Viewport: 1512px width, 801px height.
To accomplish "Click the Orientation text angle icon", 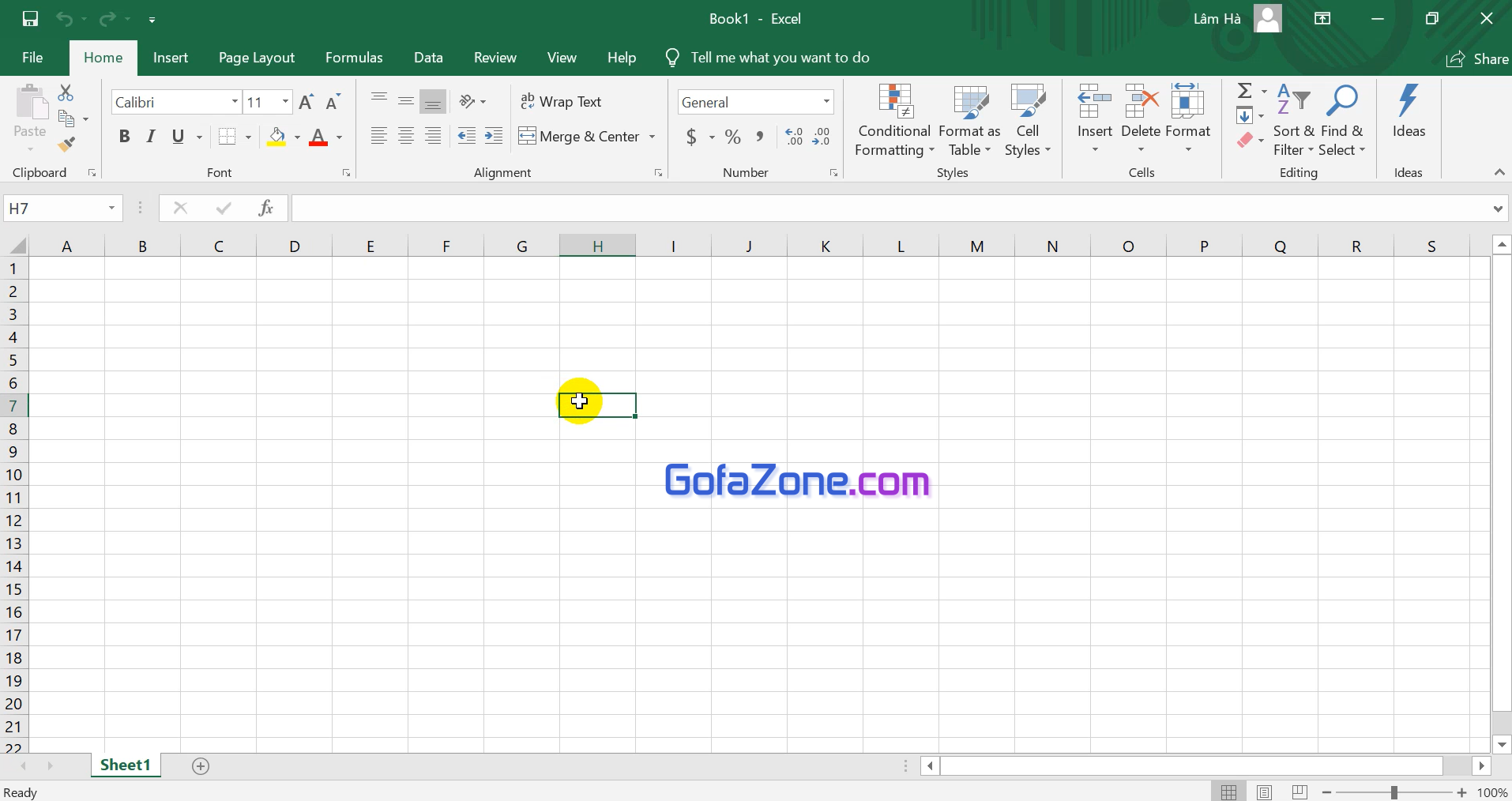I will pos(468,101).
